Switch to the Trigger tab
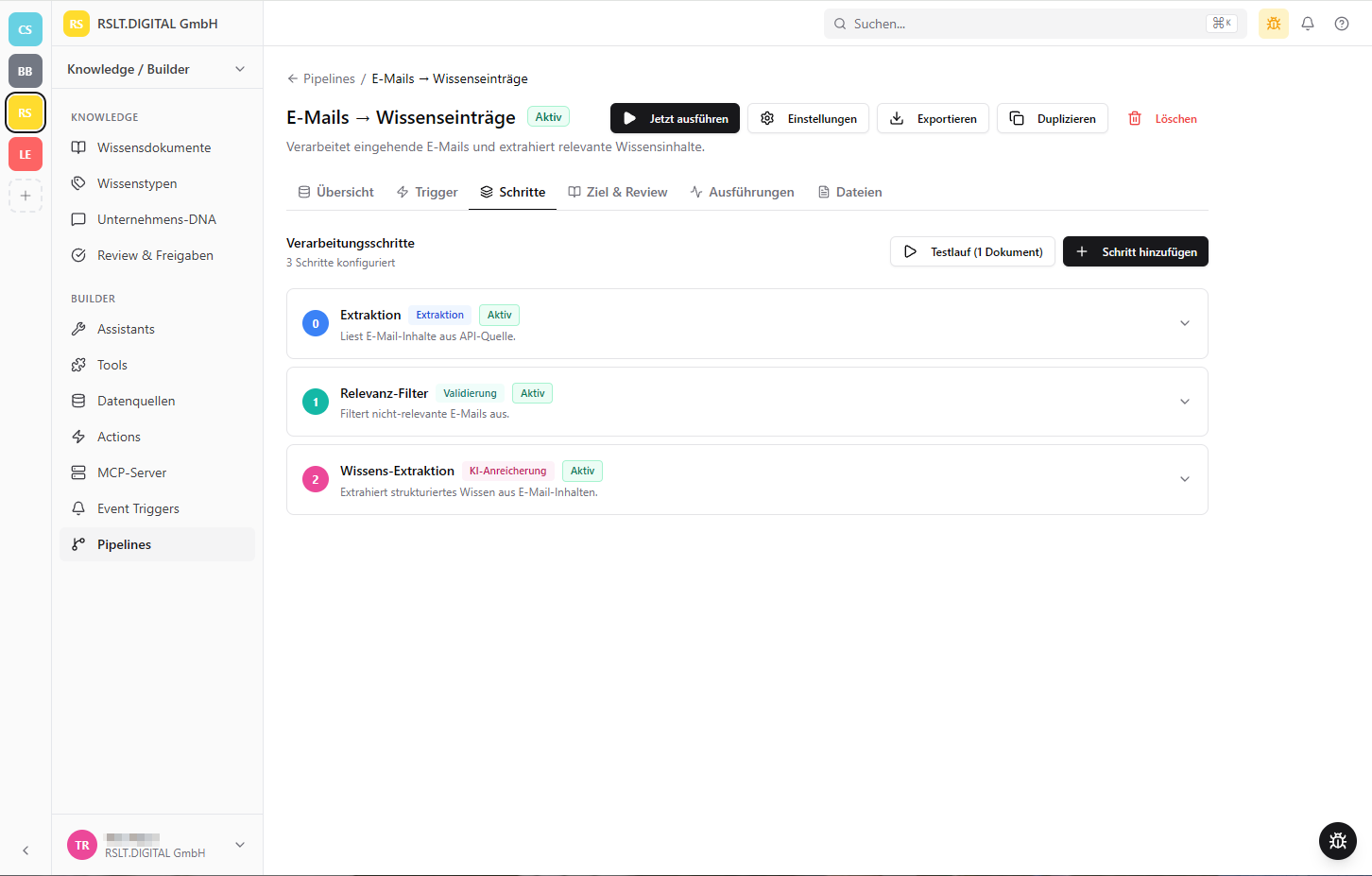This screenshot has width=1372, height=876. point(427,192)
